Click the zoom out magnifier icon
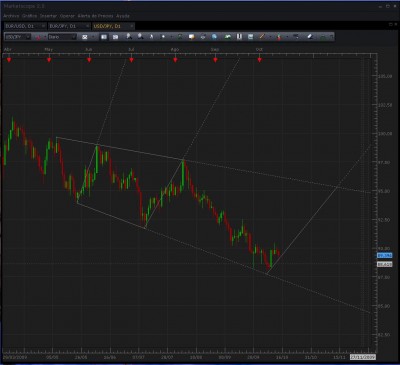400x365 pixels. click(x=140, y=37)
